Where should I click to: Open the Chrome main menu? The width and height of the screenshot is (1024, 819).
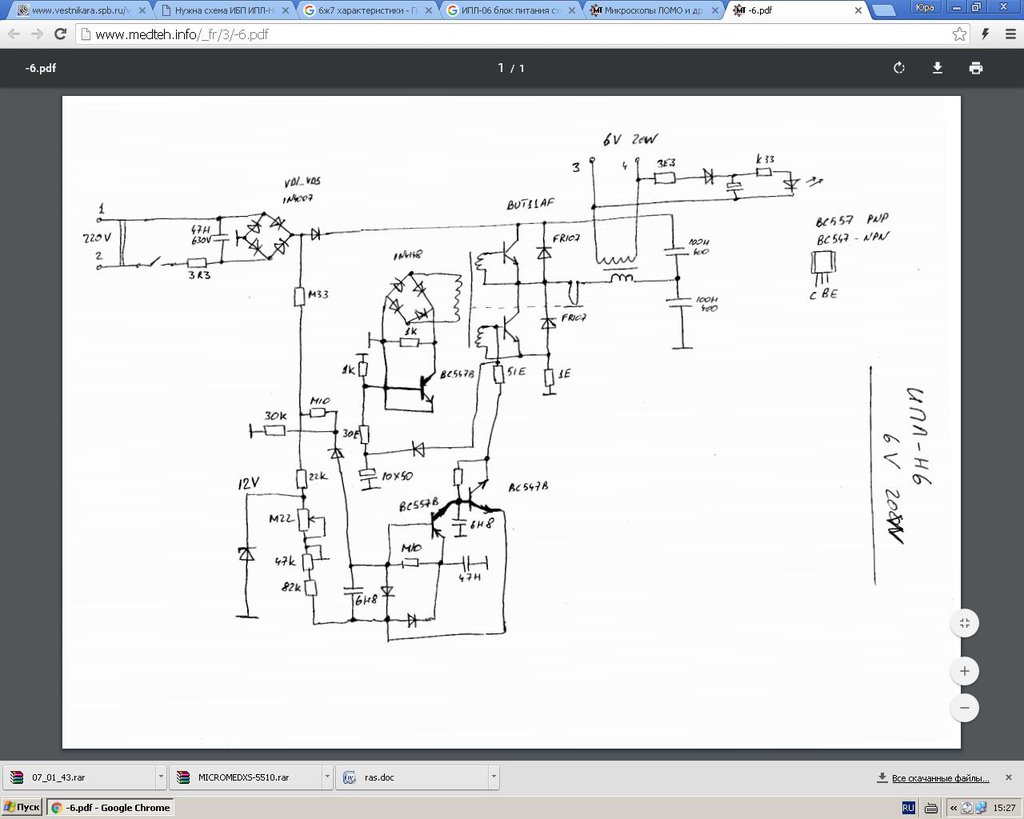[x=1010, y=34]
